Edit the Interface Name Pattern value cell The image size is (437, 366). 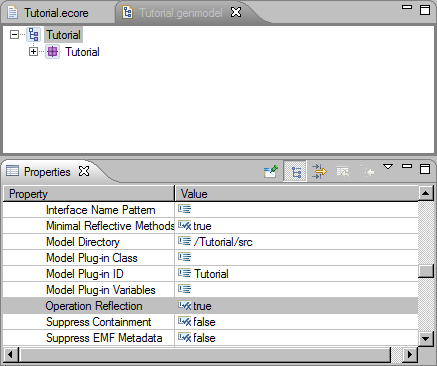pos(297,210)
